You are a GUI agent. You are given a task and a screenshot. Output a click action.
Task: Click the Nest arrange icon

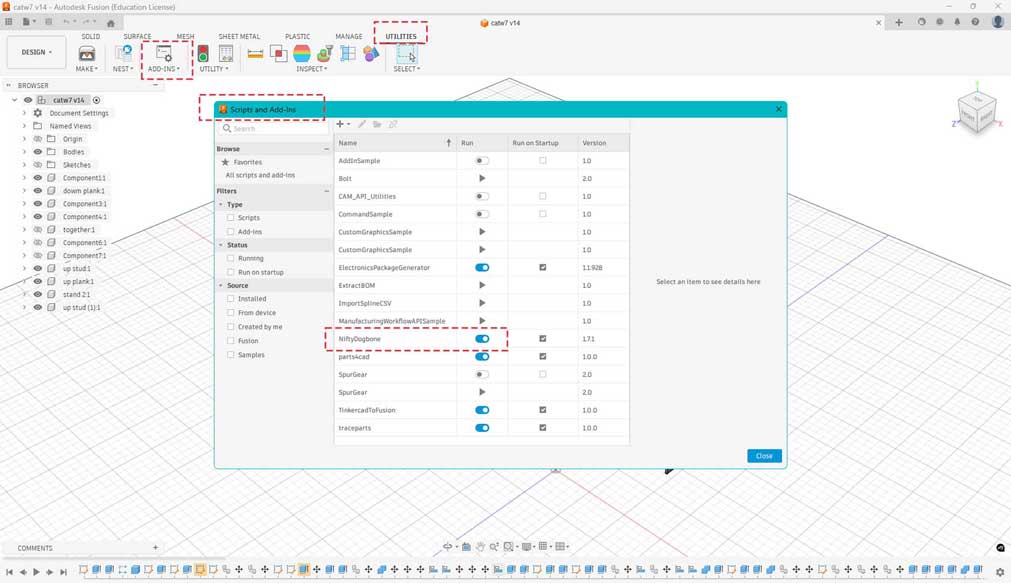[x=123, y=54]
